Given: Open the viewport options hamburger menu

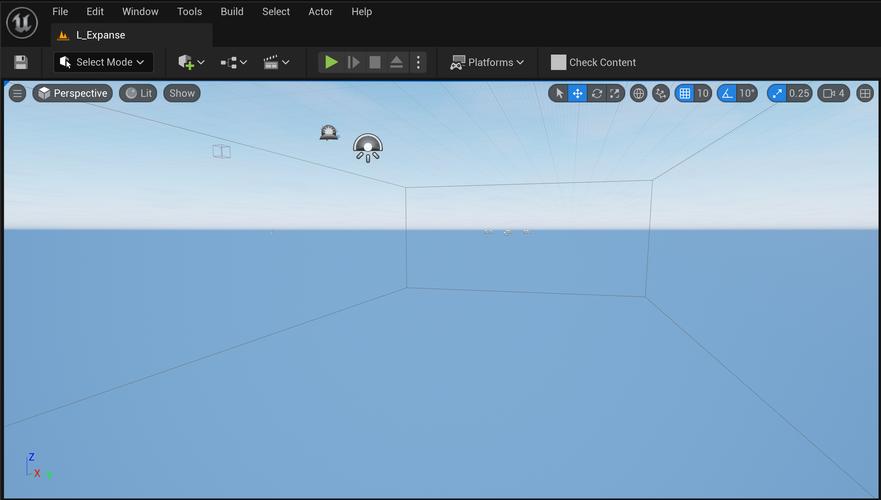Looking at the screenshot, I should 17,93.
